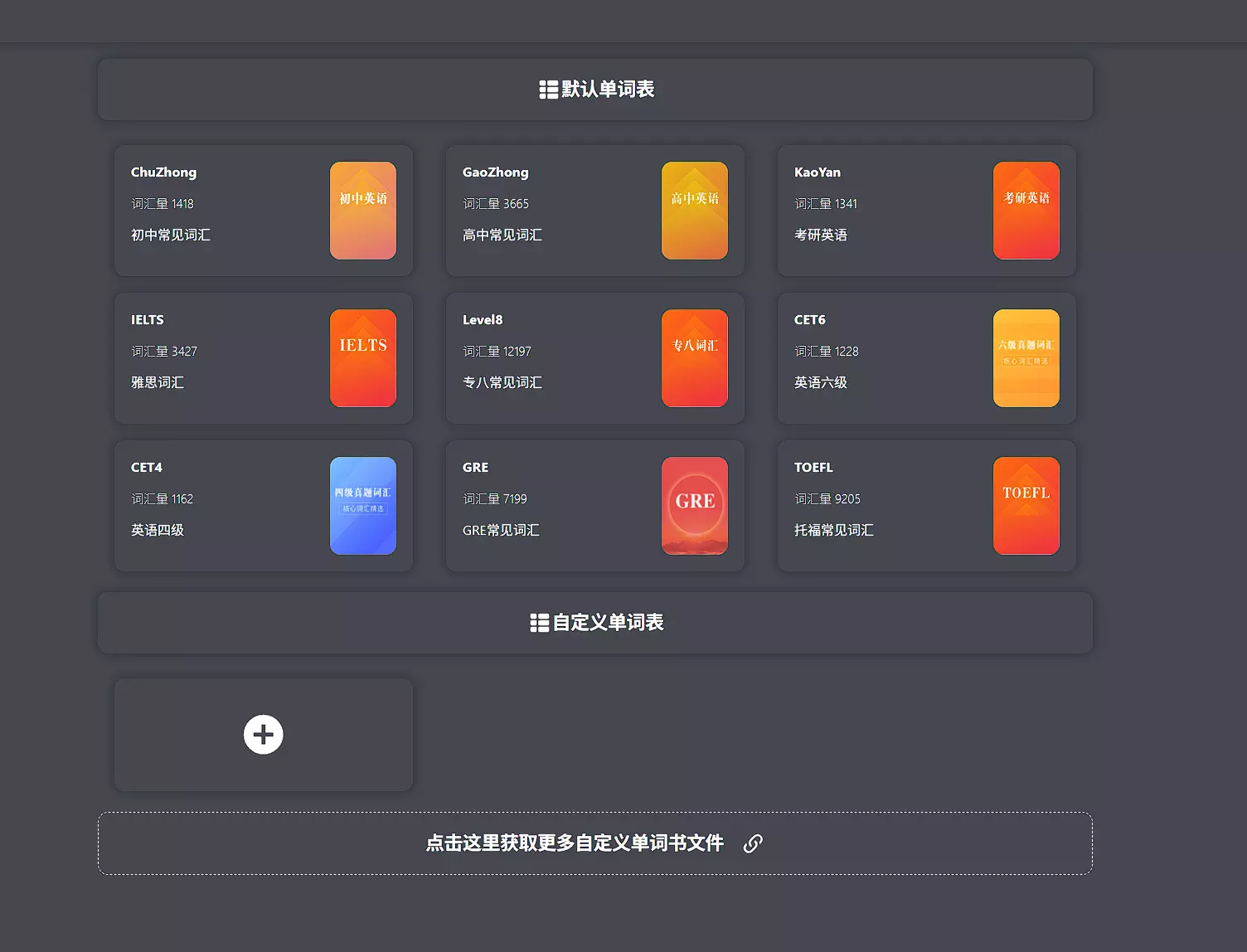Choose the IELTS book cover image
The image size is (1247, 952).
point(362,358)
